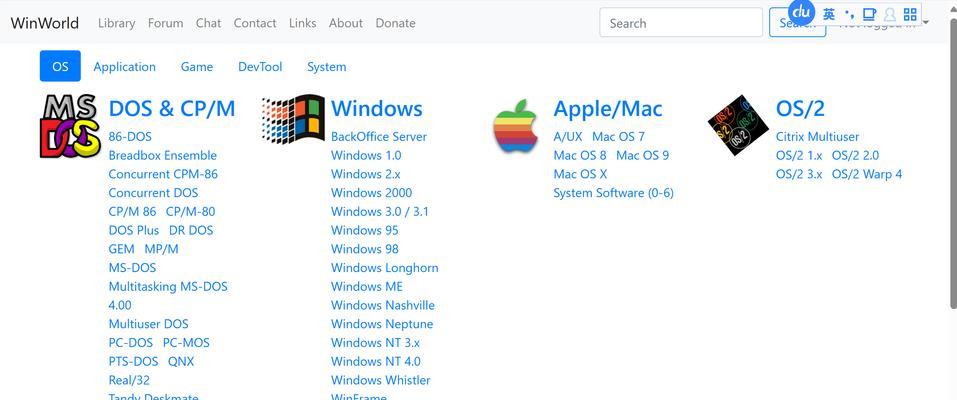Open the Concurrent DOS link
This screenshot has width=957, height=400.
tap(153, 193)
